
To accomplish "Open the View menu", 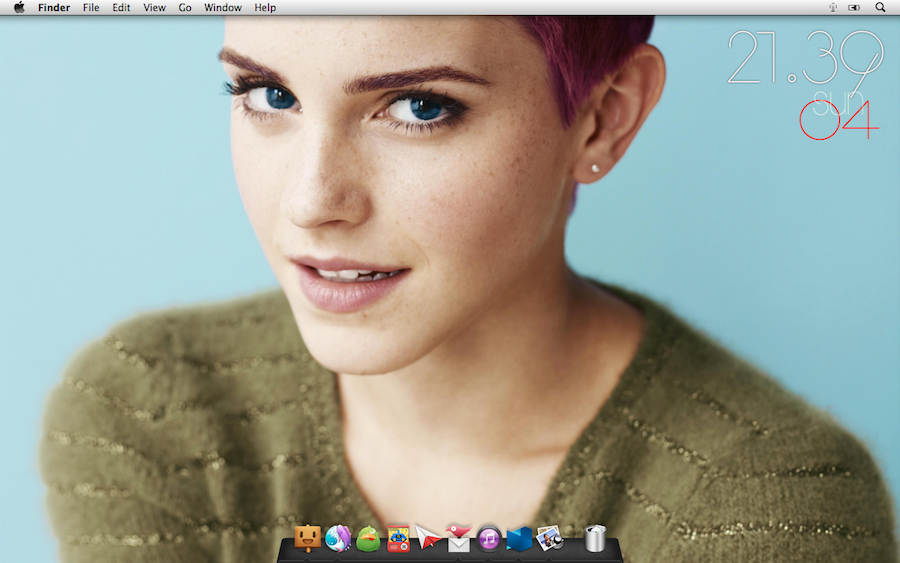I will pyautogui.click(x=154, y=7).
